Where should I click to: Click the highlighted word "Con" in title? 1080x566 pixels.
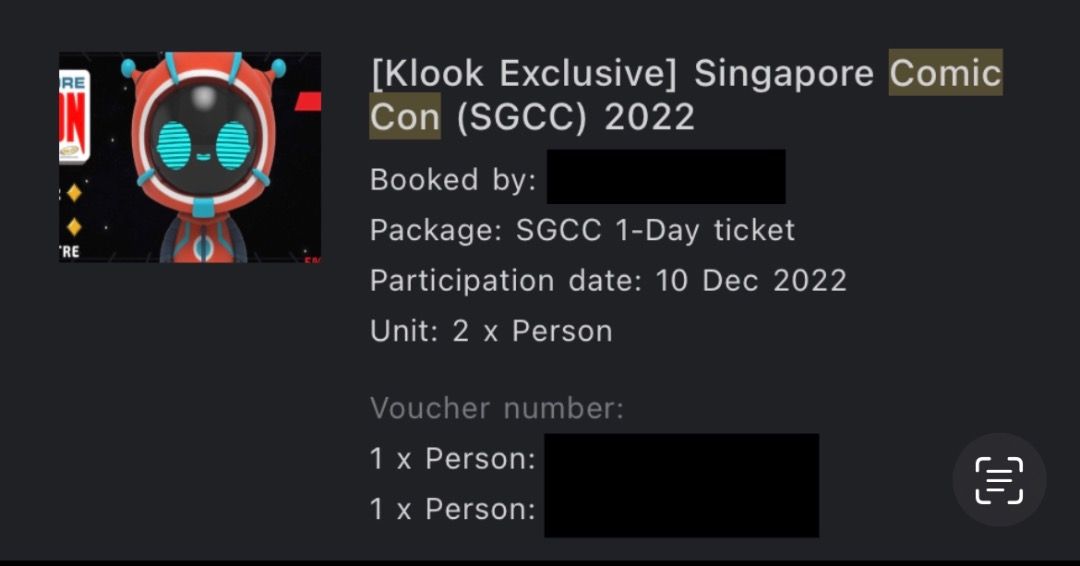[405, 117]
